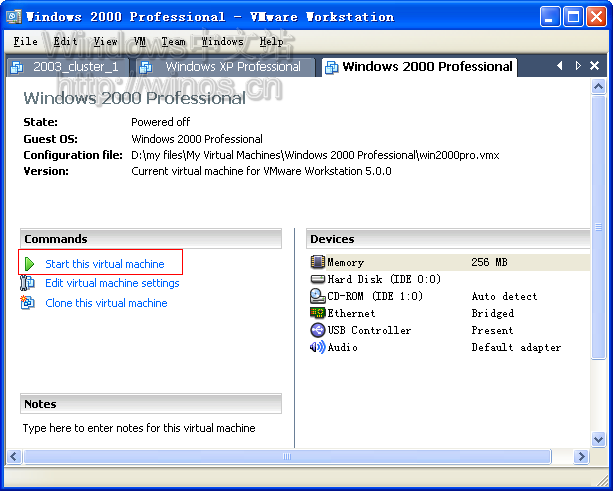Click the horizontal scrollbar thumb
613x491 pixels.
tap(287, 456)
